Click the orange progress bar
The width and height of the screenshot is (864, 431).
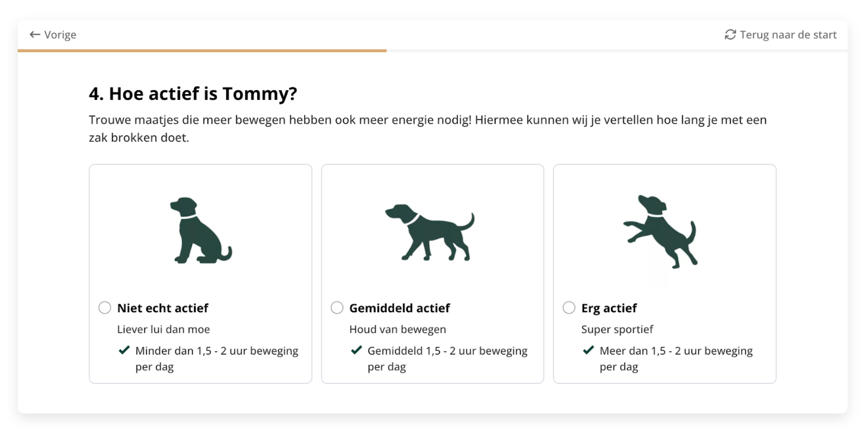point(202,50)
